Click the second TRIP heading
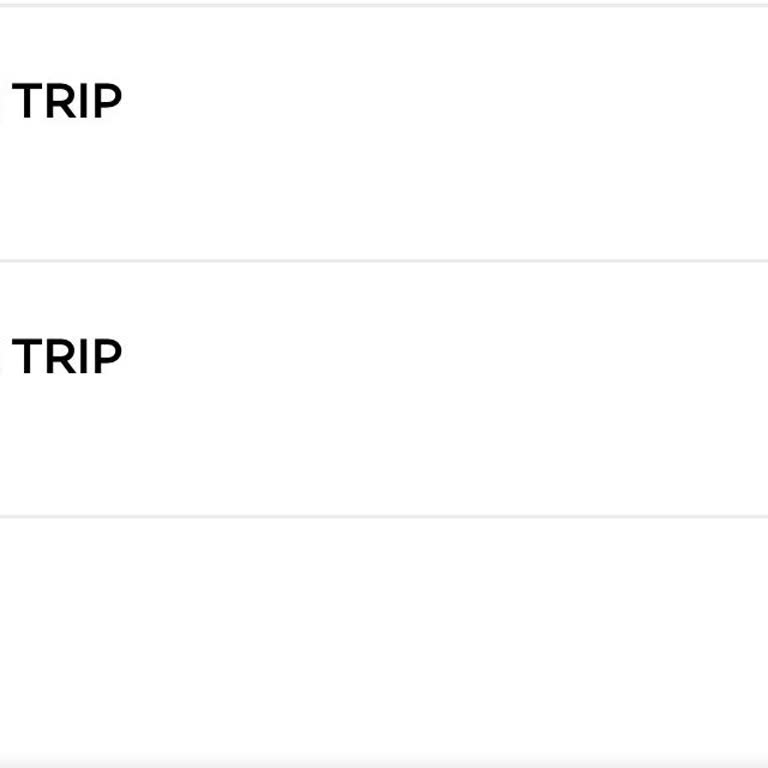The image size is (768, 768). 68,357
